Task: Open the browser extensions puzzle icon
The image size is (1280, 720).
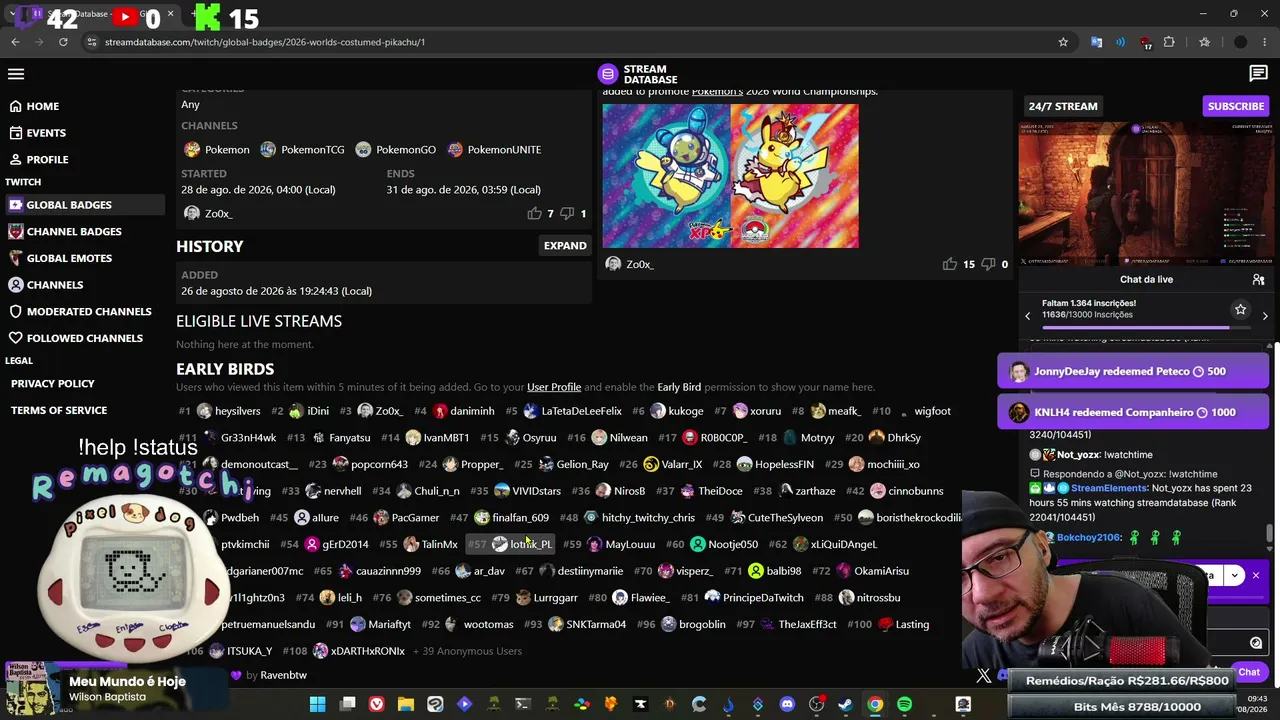Action: point(1169,42)
